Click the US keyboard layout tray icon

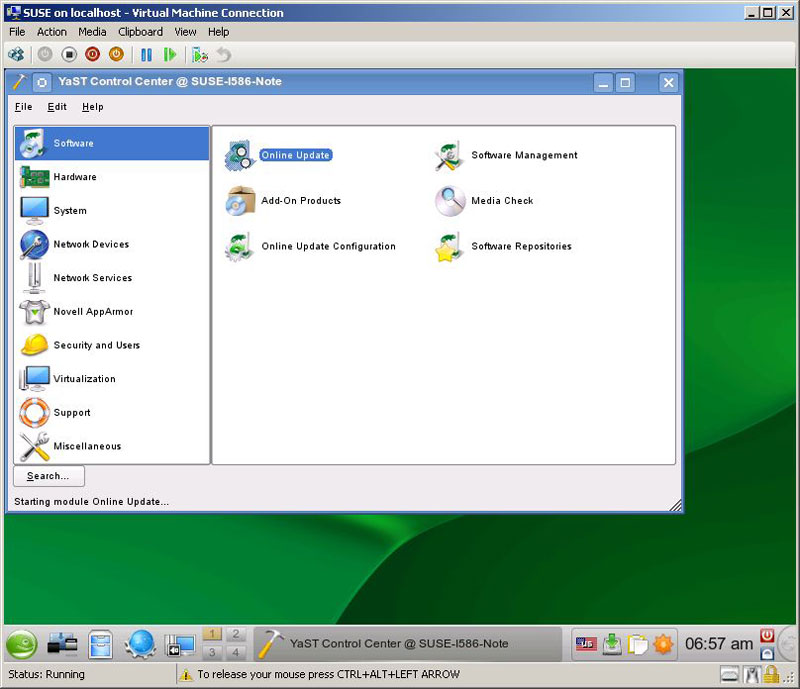click(586, 644)
